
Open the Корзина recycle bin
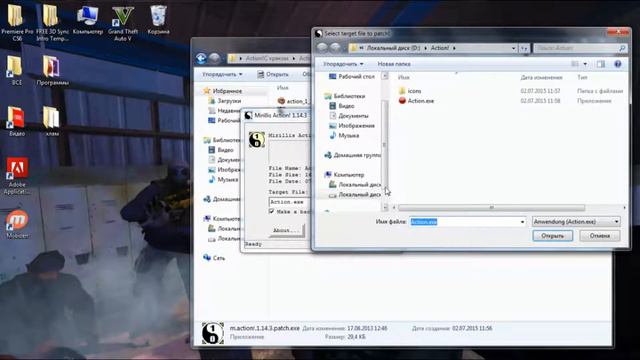[x=158, y=20]
